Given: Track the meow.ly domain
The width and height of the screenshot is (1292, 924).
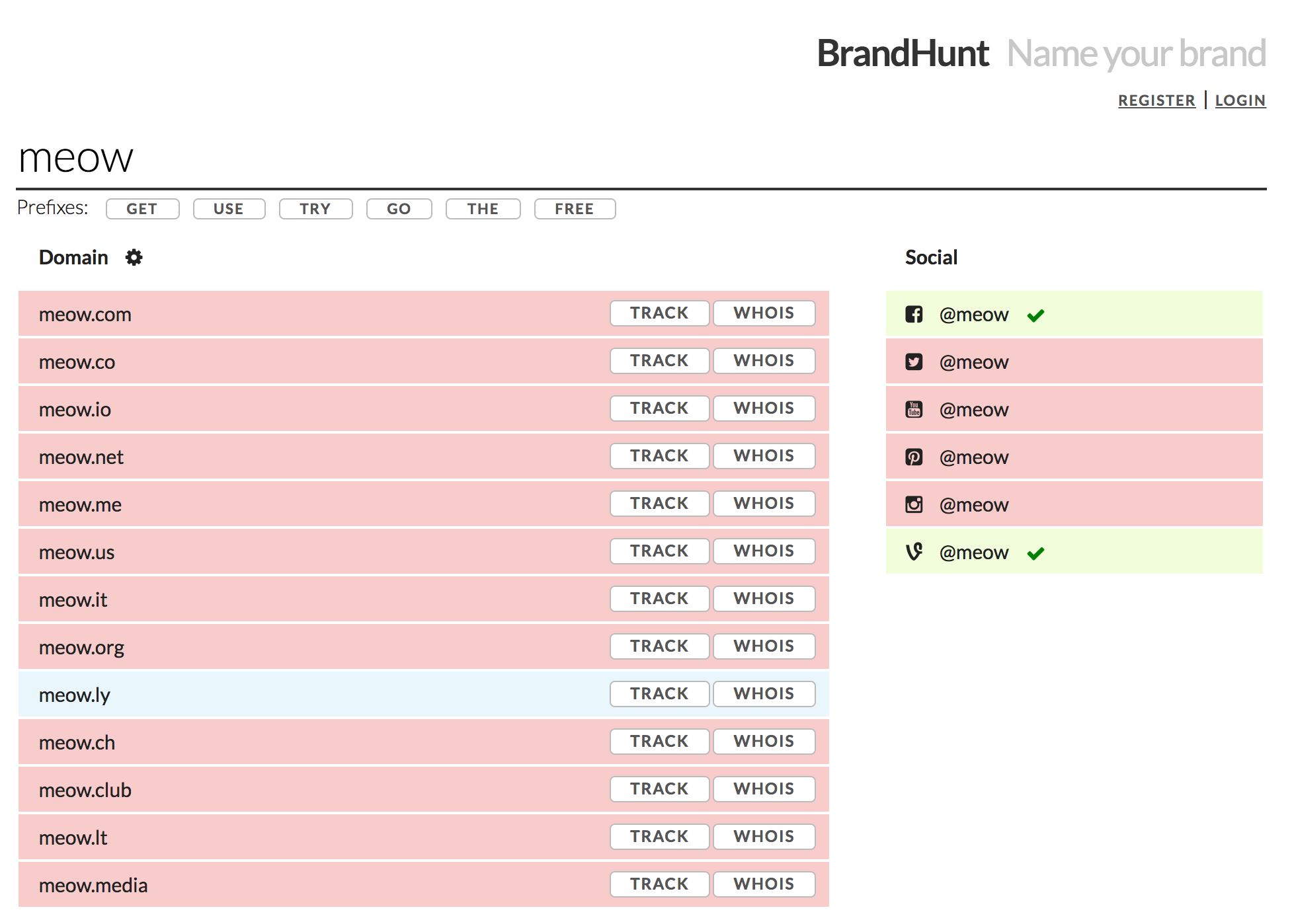Looking at the screenshot, I should (659, 694).
